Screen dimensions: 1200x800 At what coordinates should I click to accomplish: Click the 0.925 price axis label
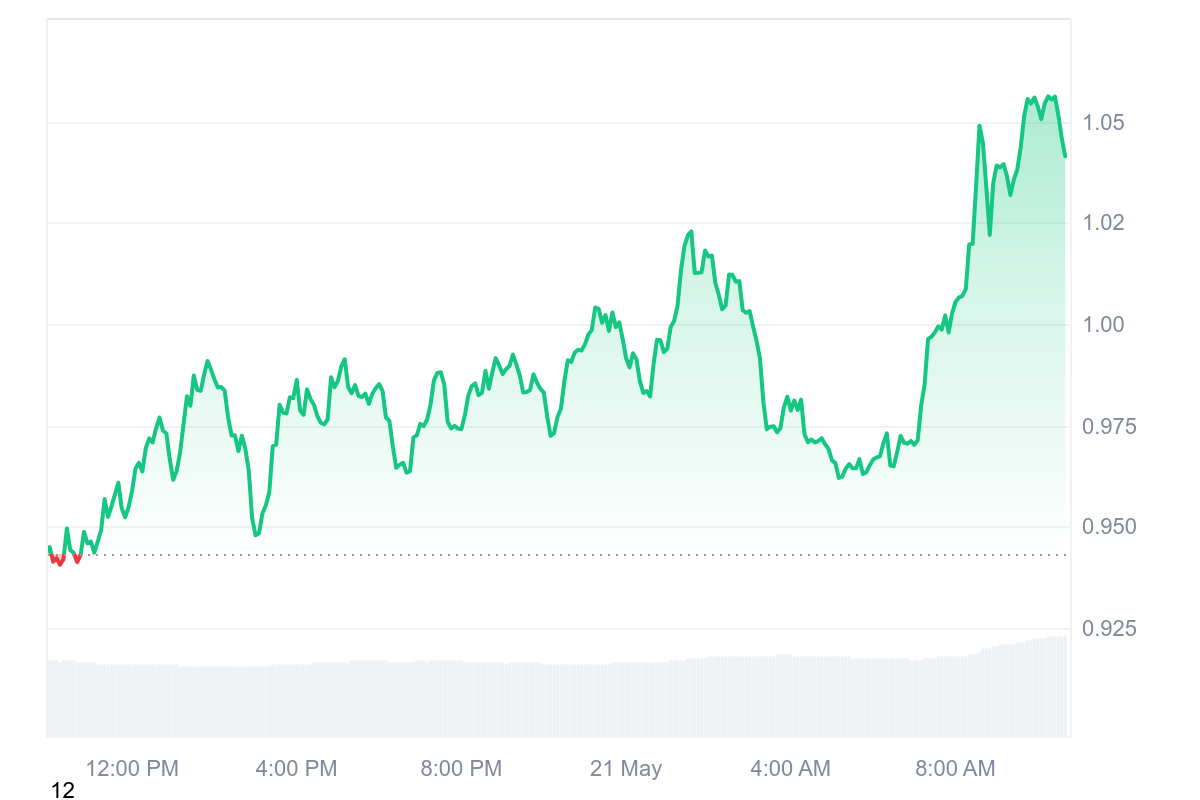click(x=1110, y=628)
